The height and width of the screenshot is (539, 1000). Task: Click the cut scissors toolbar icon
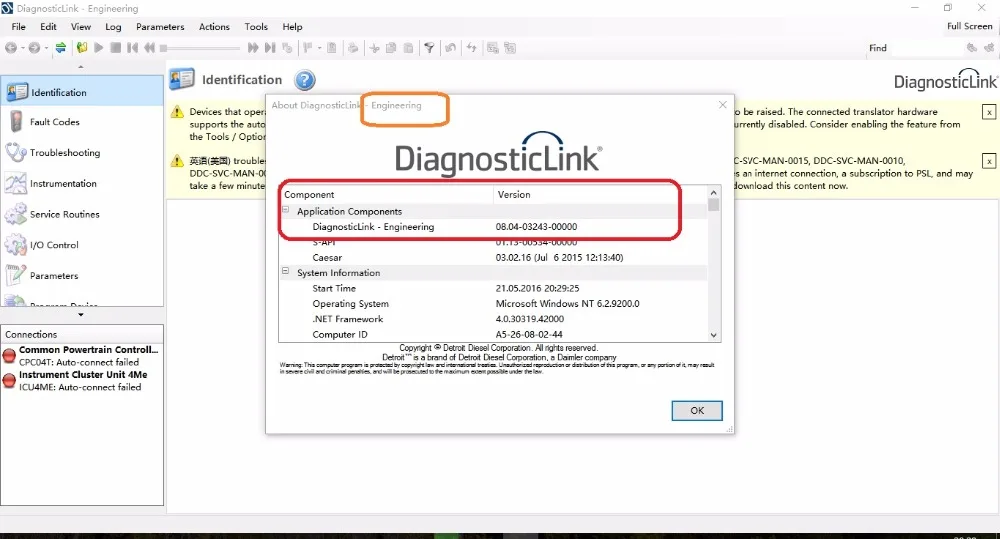point(374,48)
